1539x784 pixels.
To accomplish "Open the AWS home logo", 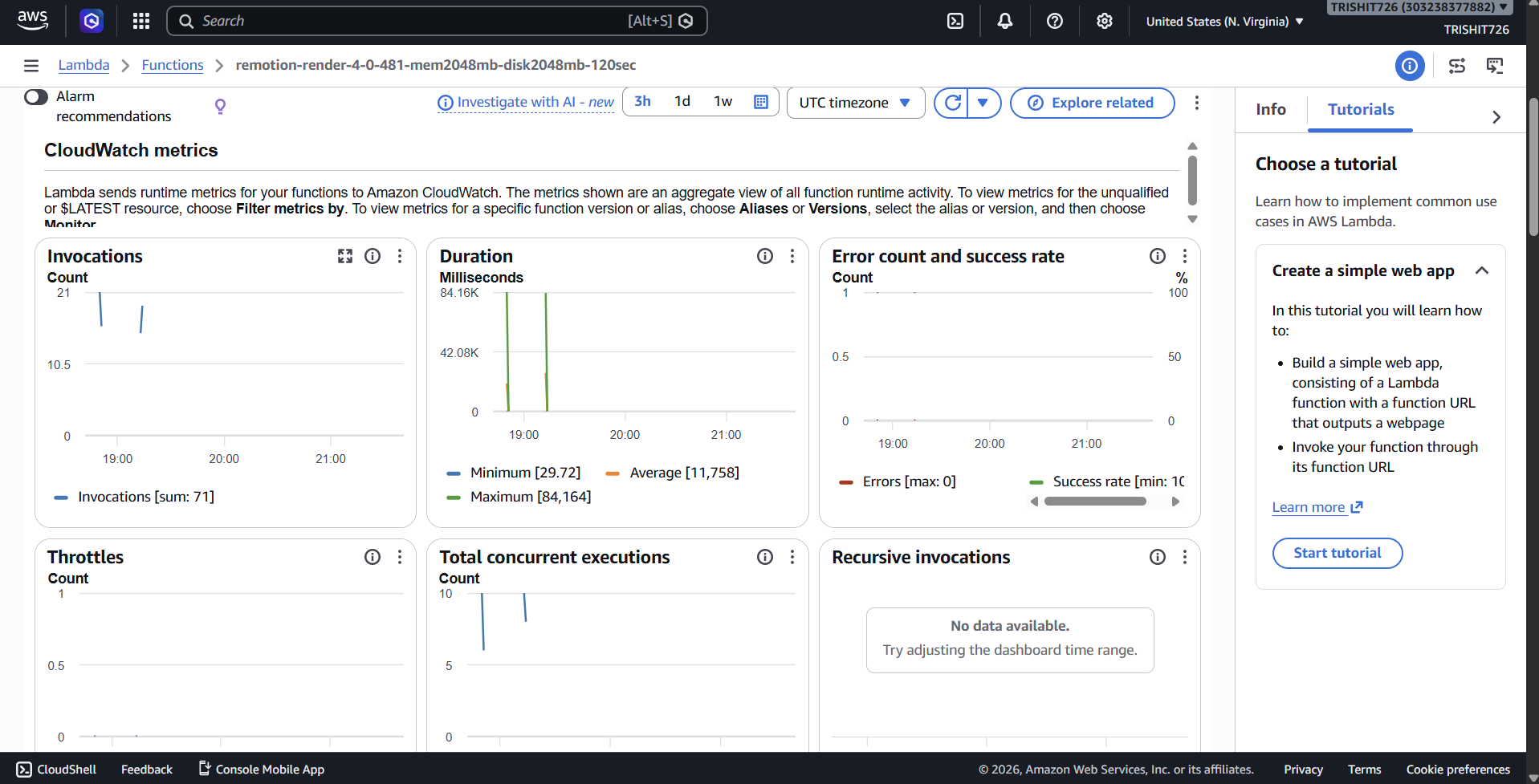I will [33, 21].
